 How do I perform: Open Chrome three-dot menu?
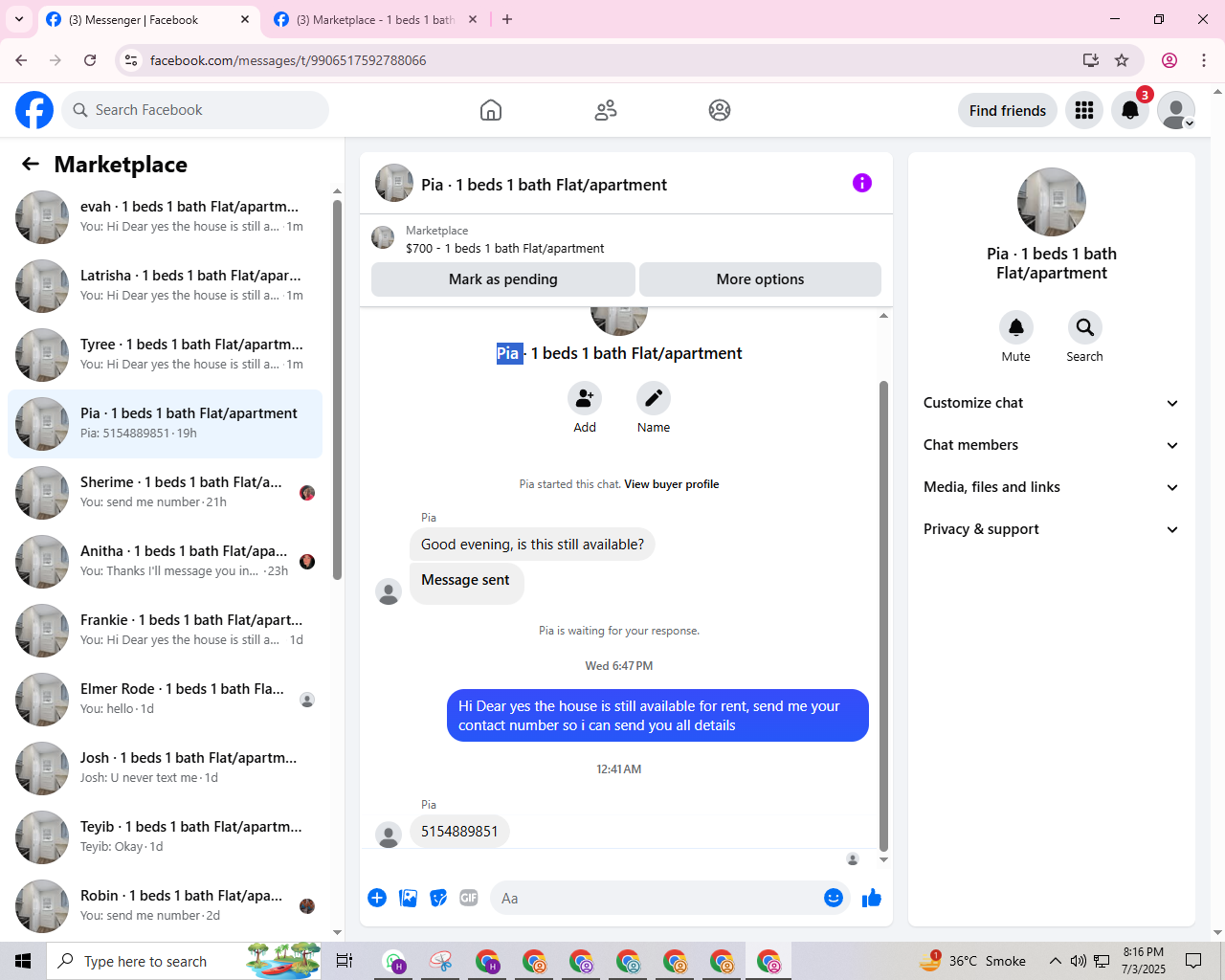coord(1204,60)
